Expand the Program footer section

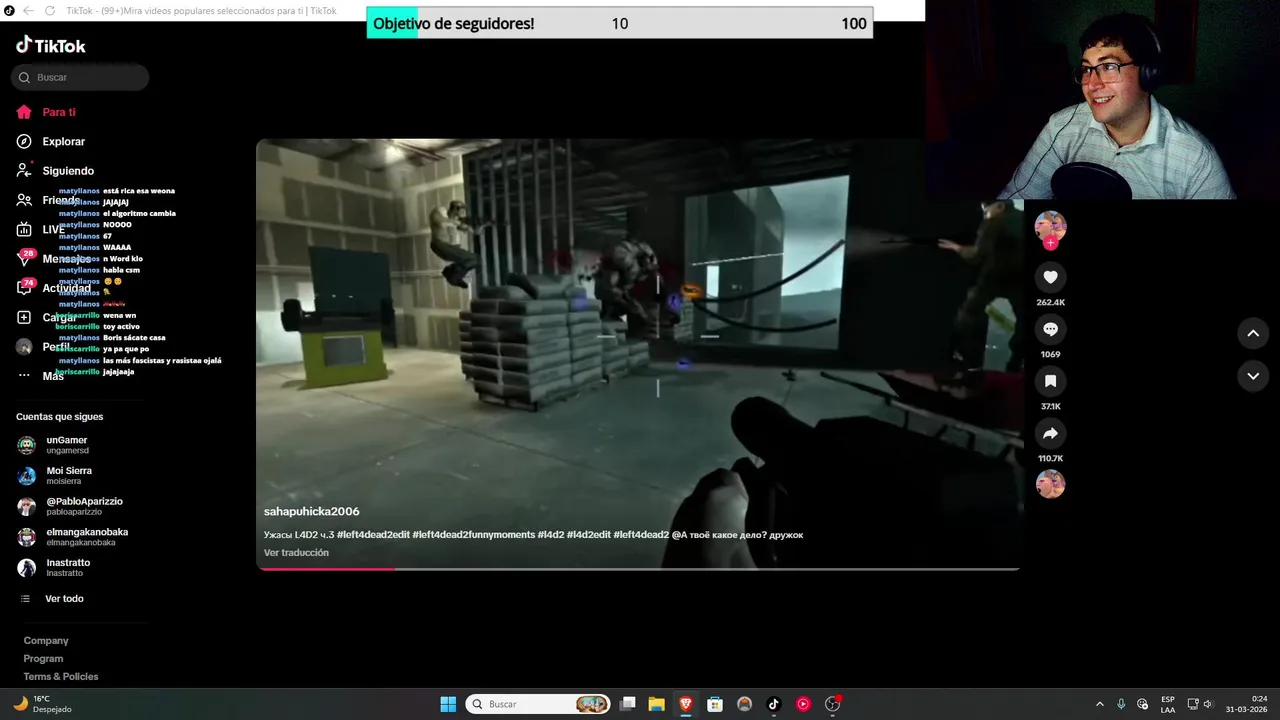pyautogui.click(x=43, y=658)
